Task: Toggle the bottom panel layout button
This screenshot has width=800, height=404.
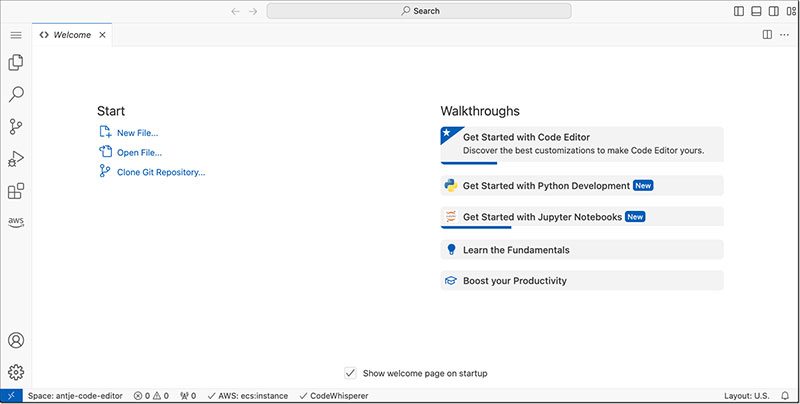Action: [757, 11]
